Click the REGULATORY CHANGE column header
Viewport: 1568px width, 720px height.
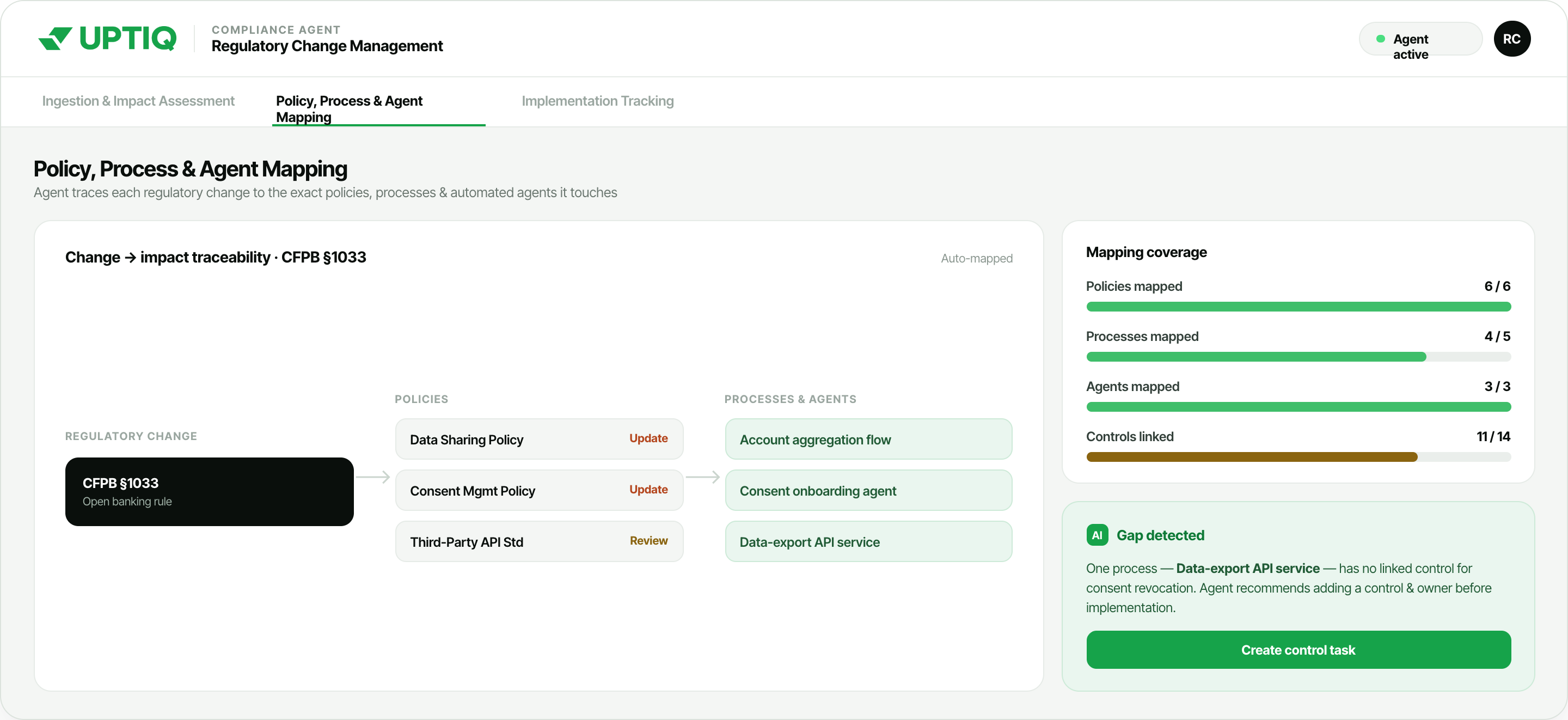pos(131,436)
